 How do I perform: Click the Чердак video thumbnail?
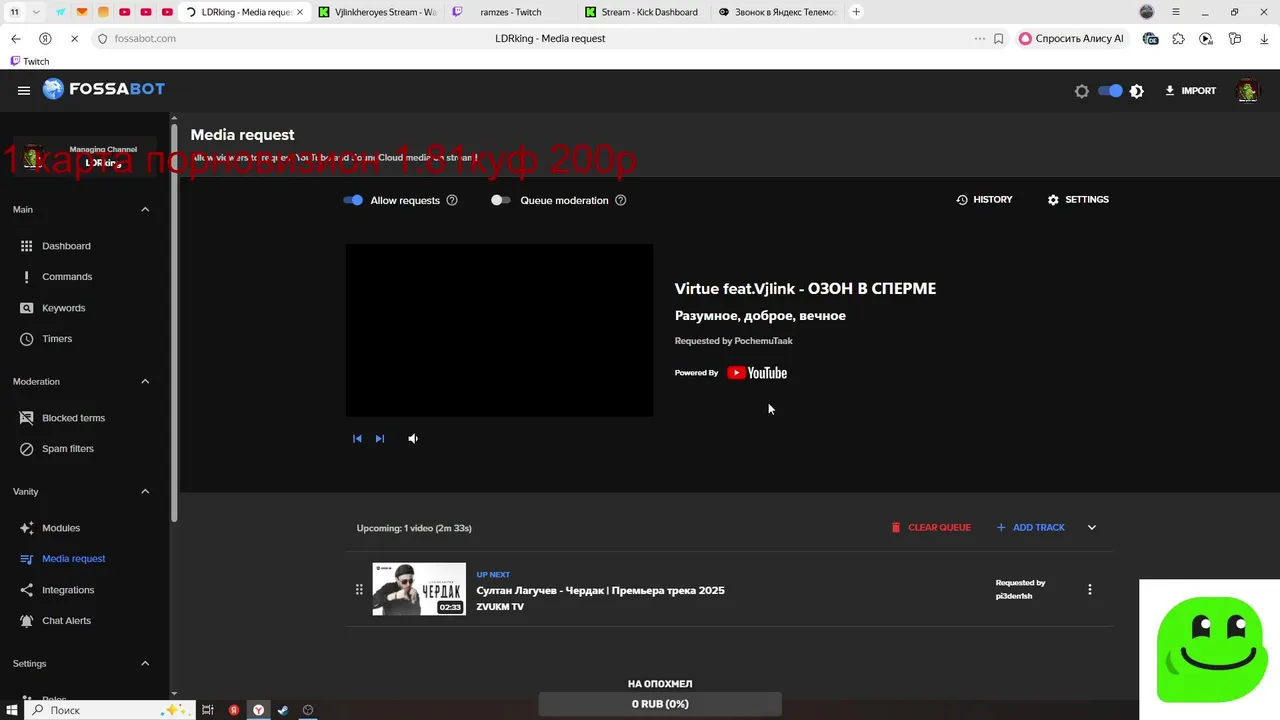pyautogui.click(x=419, y=589)
